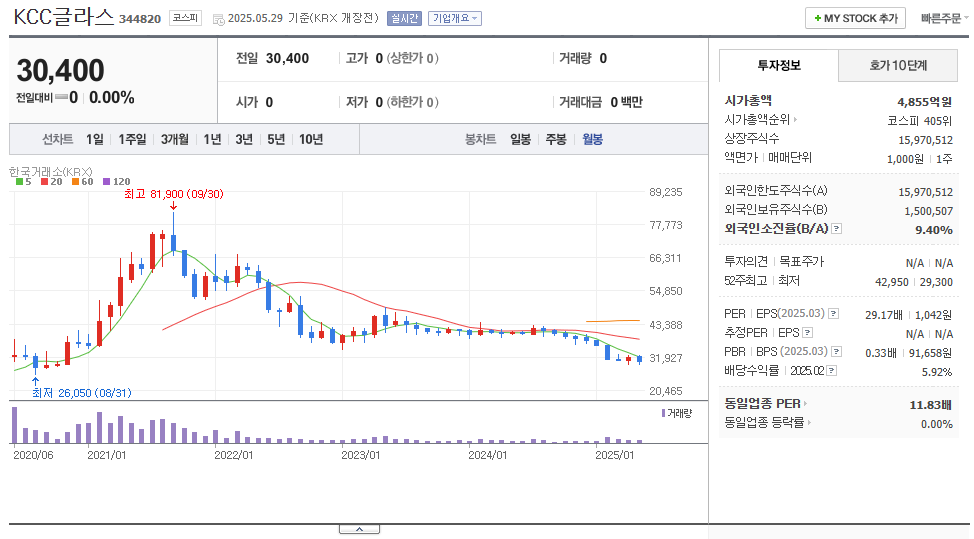Click the 코스피 market badge
This screenshot has height=539, width=974.
click(185, 18)
